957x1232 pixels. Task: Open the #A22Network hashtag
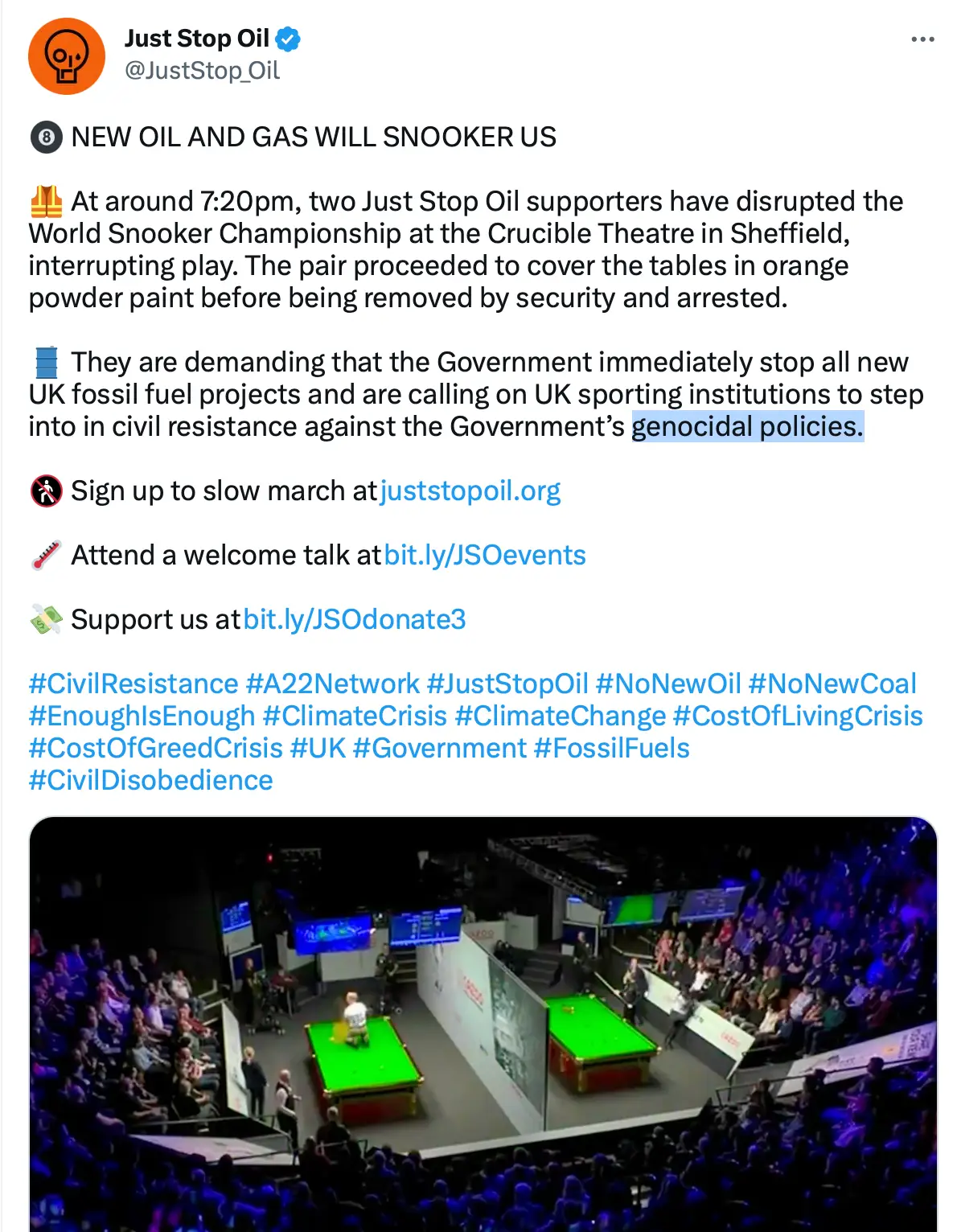333,684
